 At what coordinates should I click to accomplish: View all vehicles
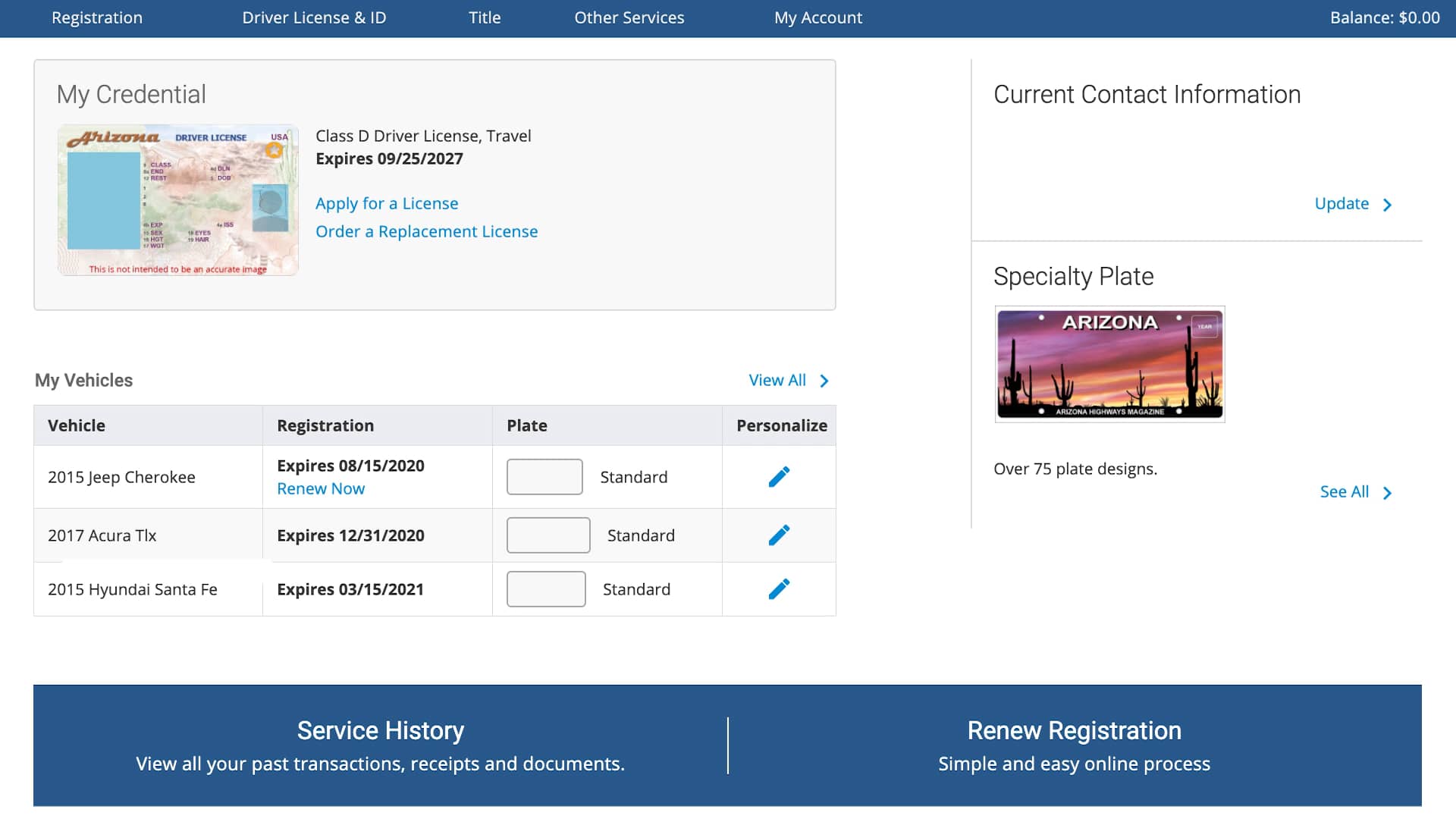[777, 380]
